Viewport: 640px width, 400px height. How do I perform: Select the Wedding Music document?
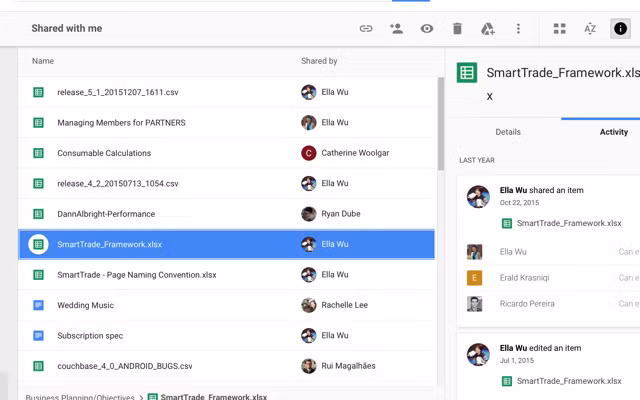(x=85, y=305)
